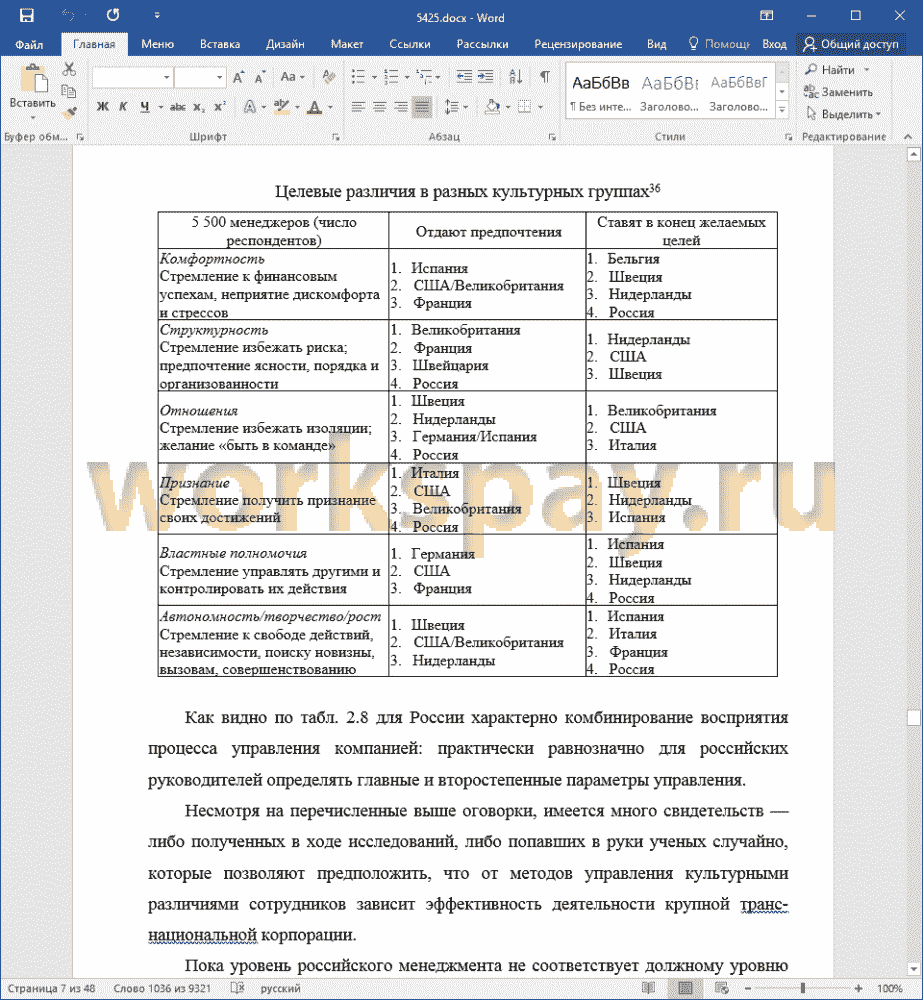Click the Вход (Sign in) link
The height and width of the screenshot is (1000, 923).
click(x=774, y=44)
